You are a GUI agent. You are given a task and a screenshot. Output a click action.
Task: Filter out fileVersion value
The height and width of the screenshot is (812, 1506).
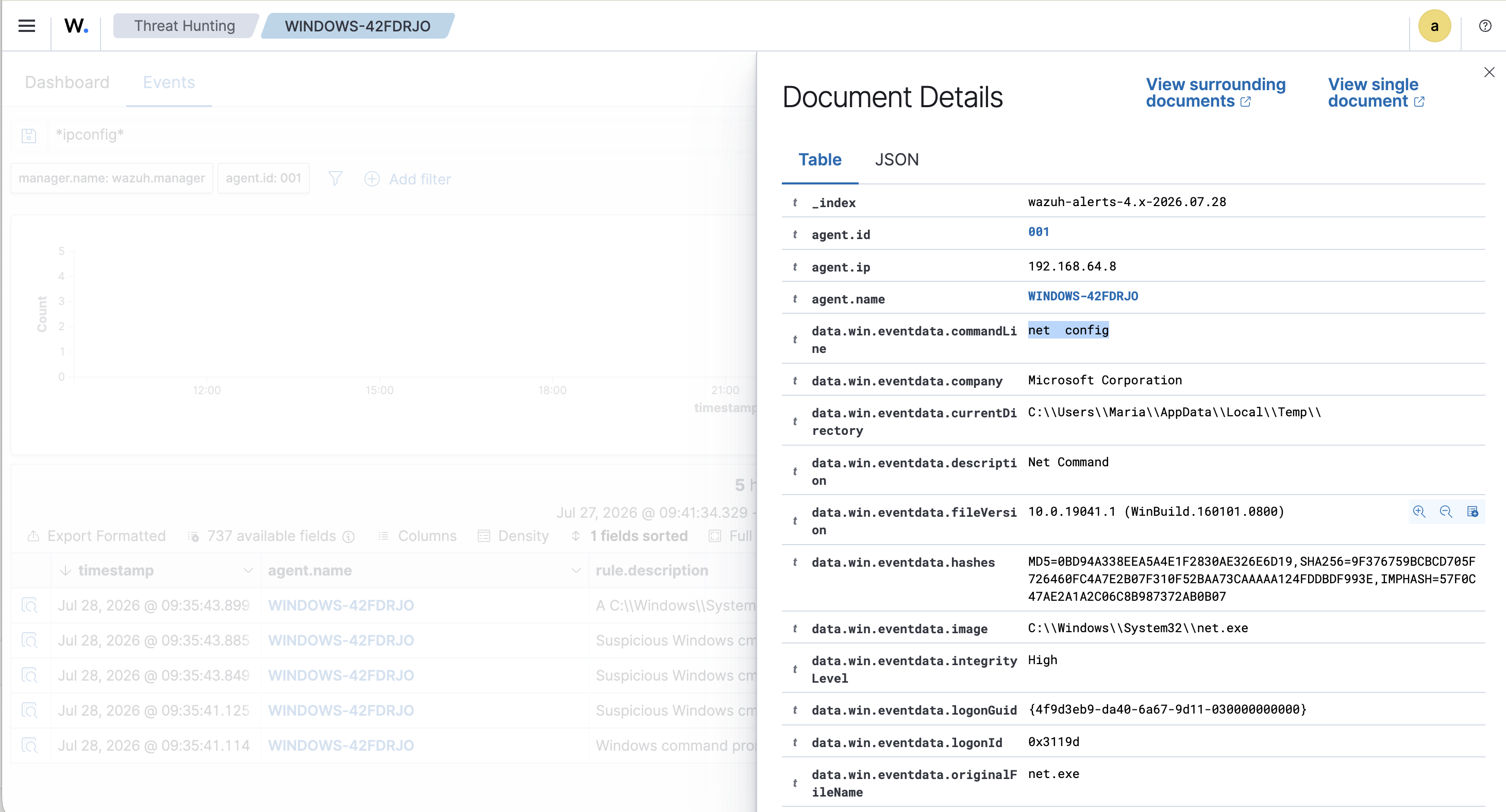[x=1446, y=512]
